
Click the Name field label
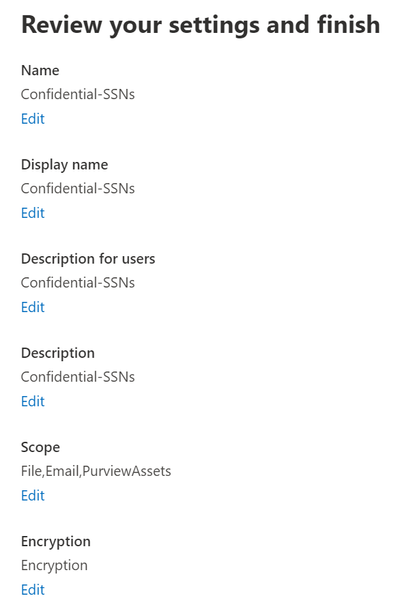[x=40, y=71]
